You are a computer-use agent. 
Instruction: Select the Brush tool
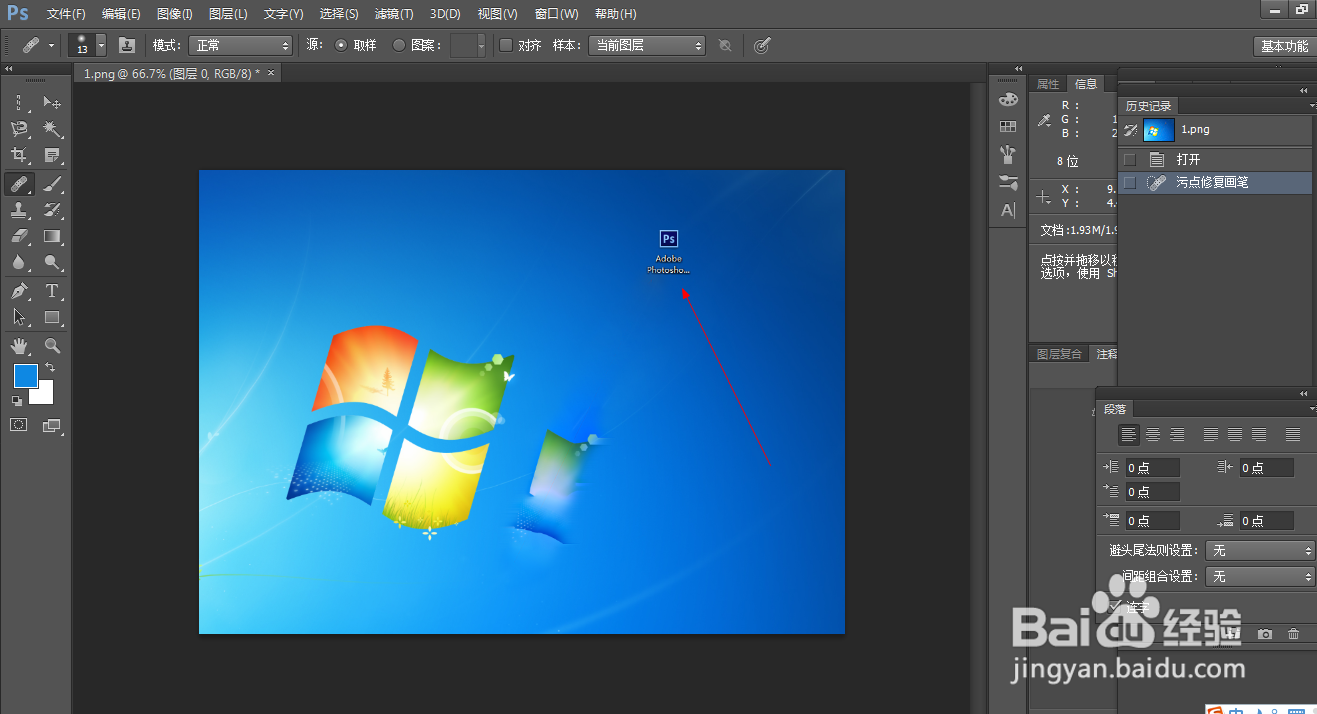click(52, 183)
